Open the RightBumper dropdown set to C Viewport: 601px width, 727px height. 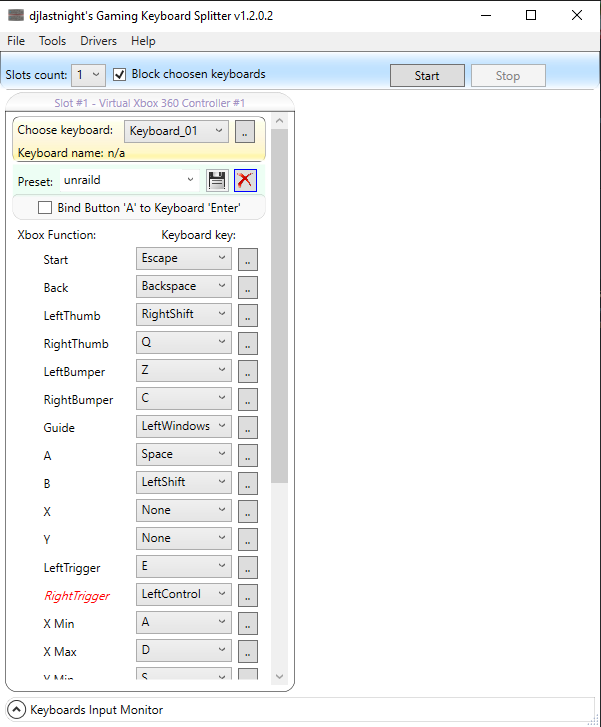184,398
